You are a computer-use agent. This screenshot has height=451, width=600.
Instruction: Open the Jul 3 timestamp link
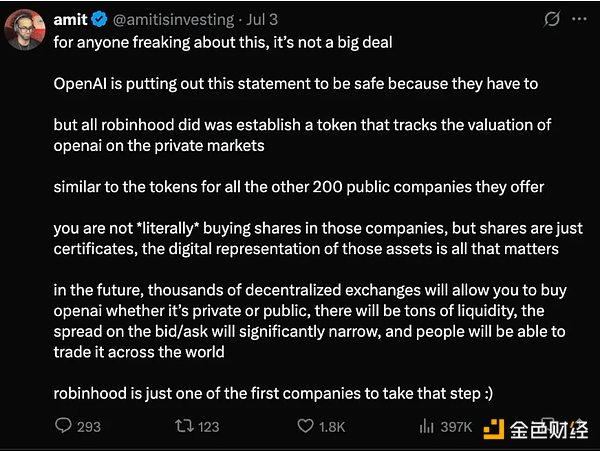pyautogui.click(x=262, y=20)
